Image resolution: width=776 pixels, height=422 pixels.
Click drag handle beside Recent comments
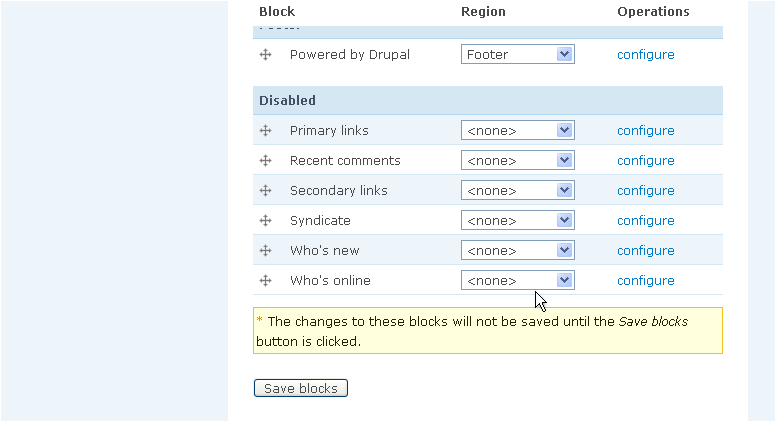click(x=266, y=160)
